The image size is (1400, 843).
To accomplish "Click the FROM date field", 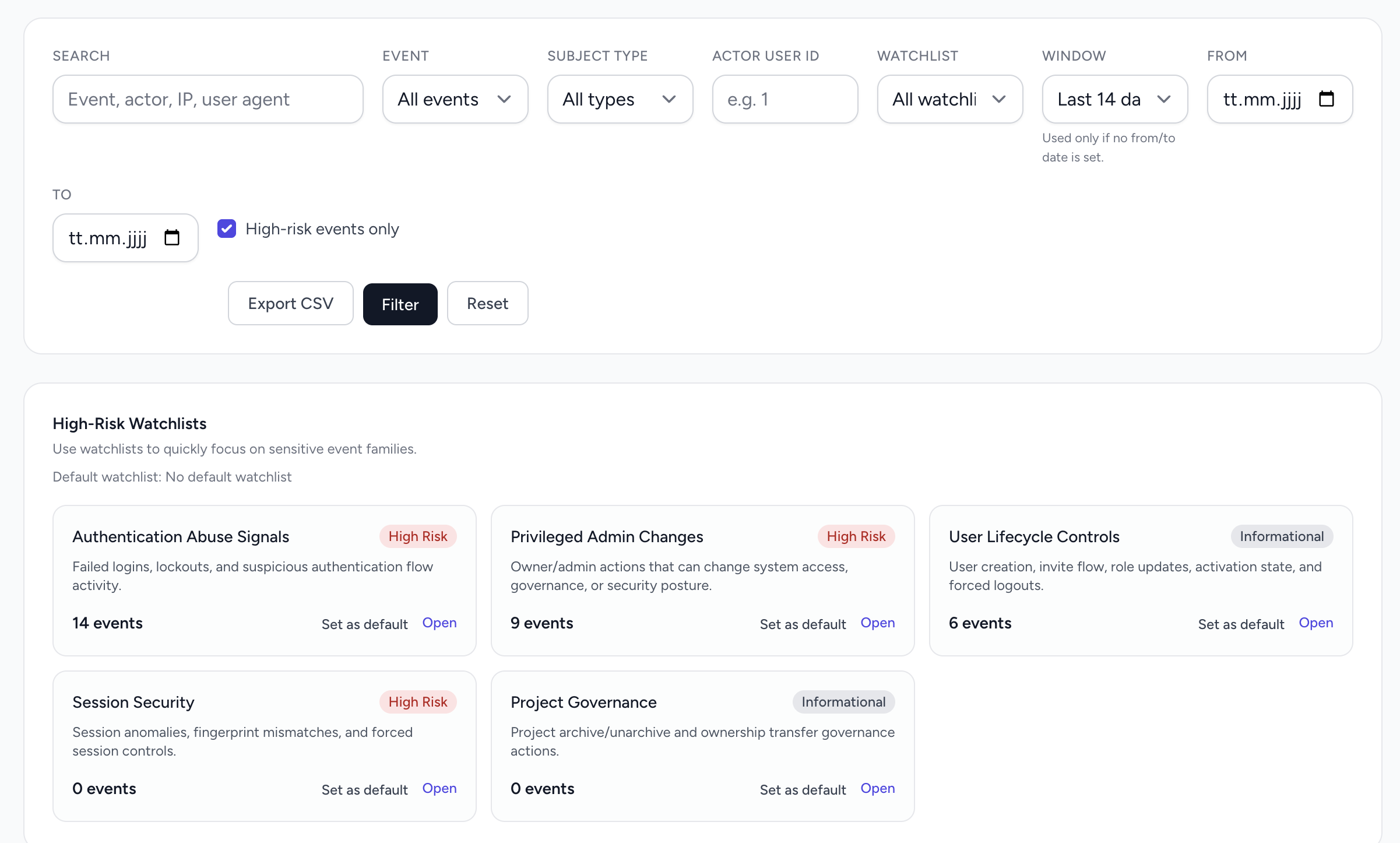I will (1280, 99).
